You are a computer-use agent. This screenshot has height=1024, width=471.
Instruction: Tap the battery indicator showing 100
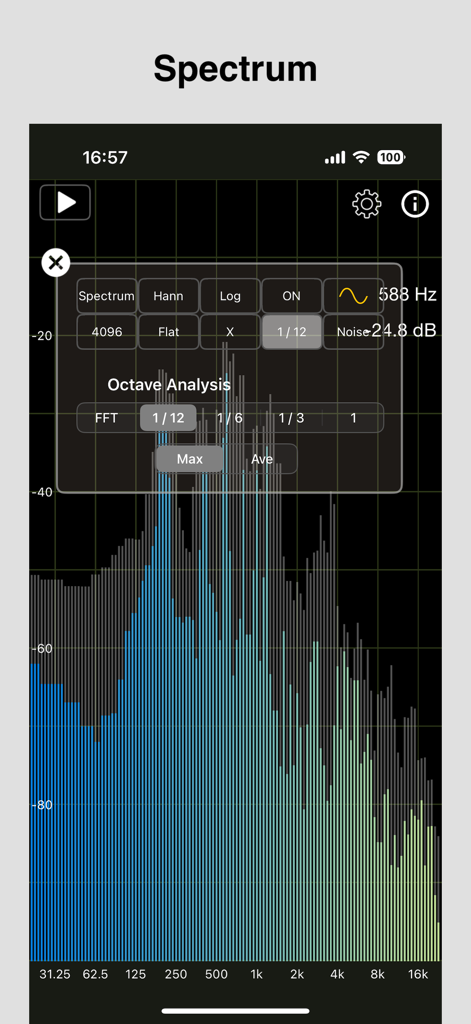(x=391, y=157)
